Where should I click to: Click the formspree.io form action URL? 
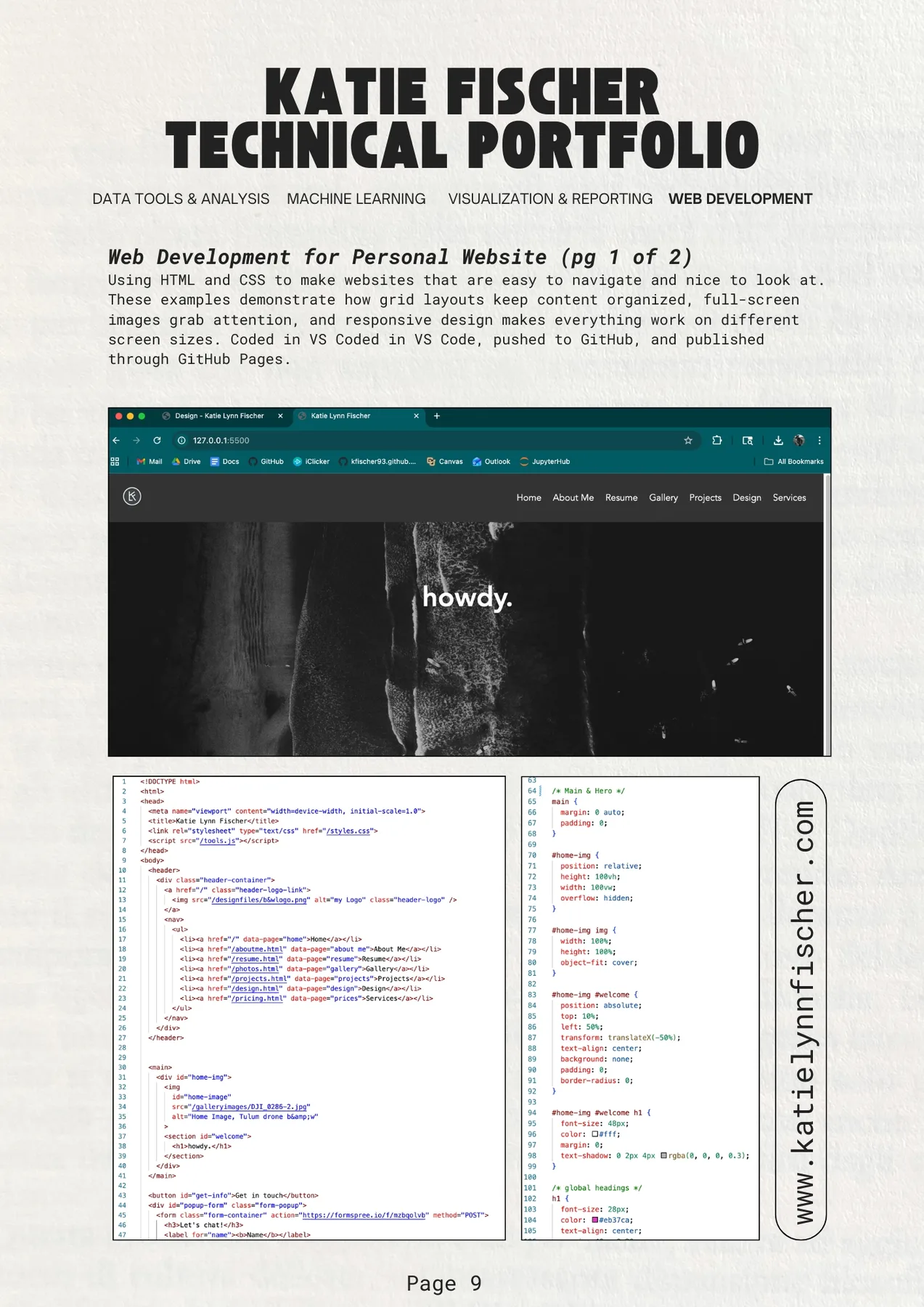tap(364, 1215)
